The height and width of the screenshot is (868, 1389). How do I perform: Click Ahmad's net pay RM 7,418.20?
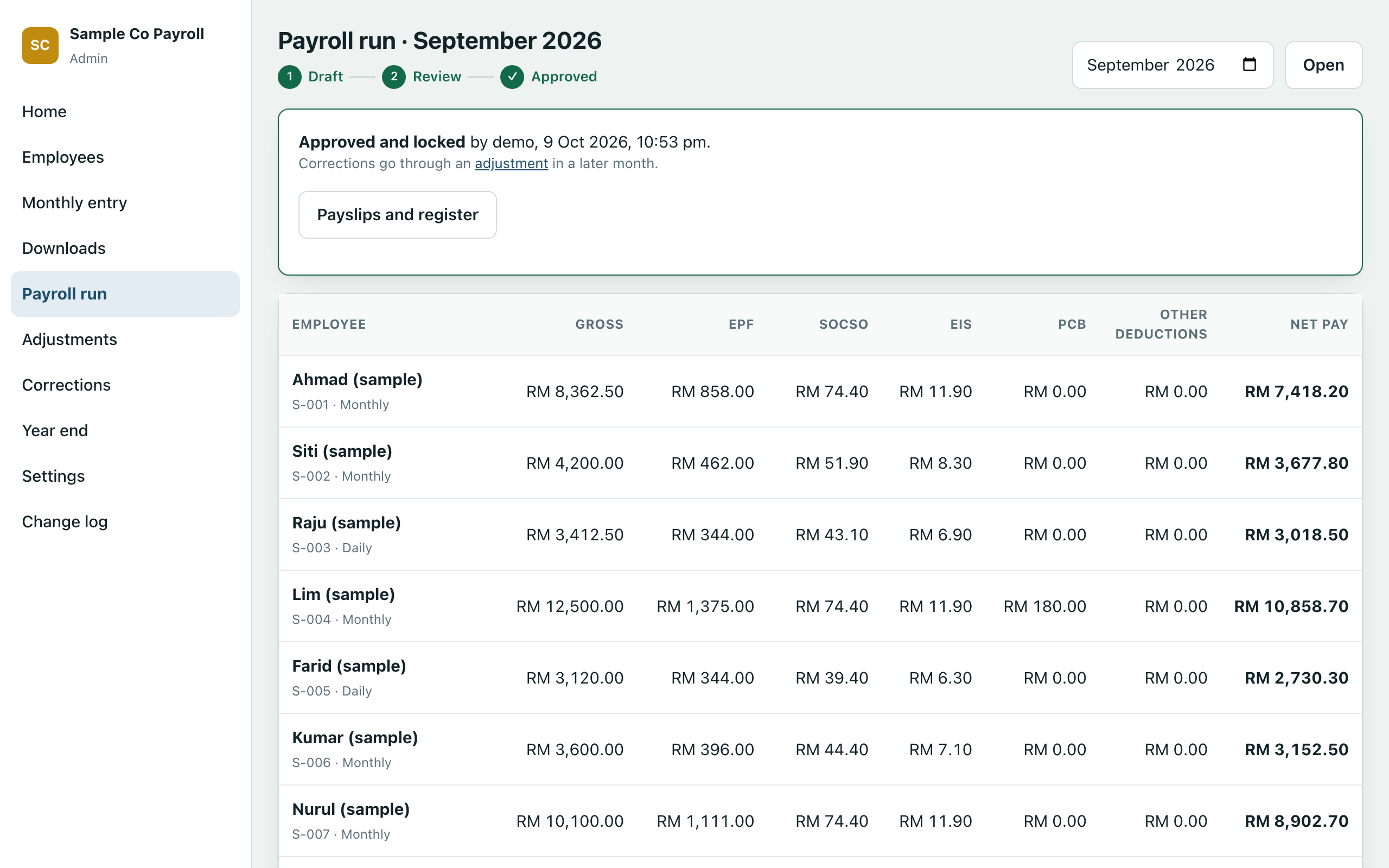click(1296, 392)
